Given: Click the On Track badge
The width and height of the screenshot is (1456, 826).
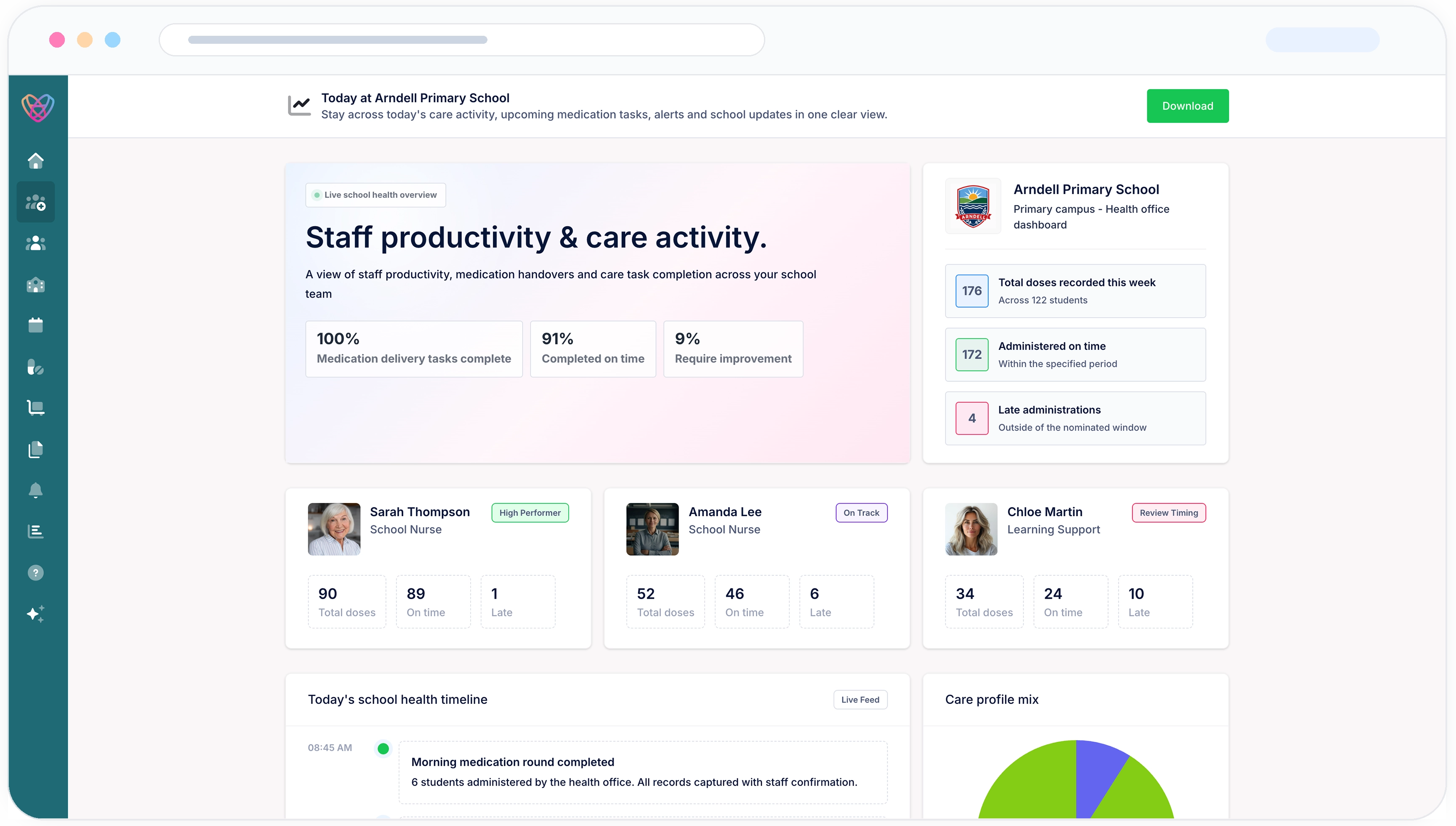Looking at the screenshot, I should (861, 513).
